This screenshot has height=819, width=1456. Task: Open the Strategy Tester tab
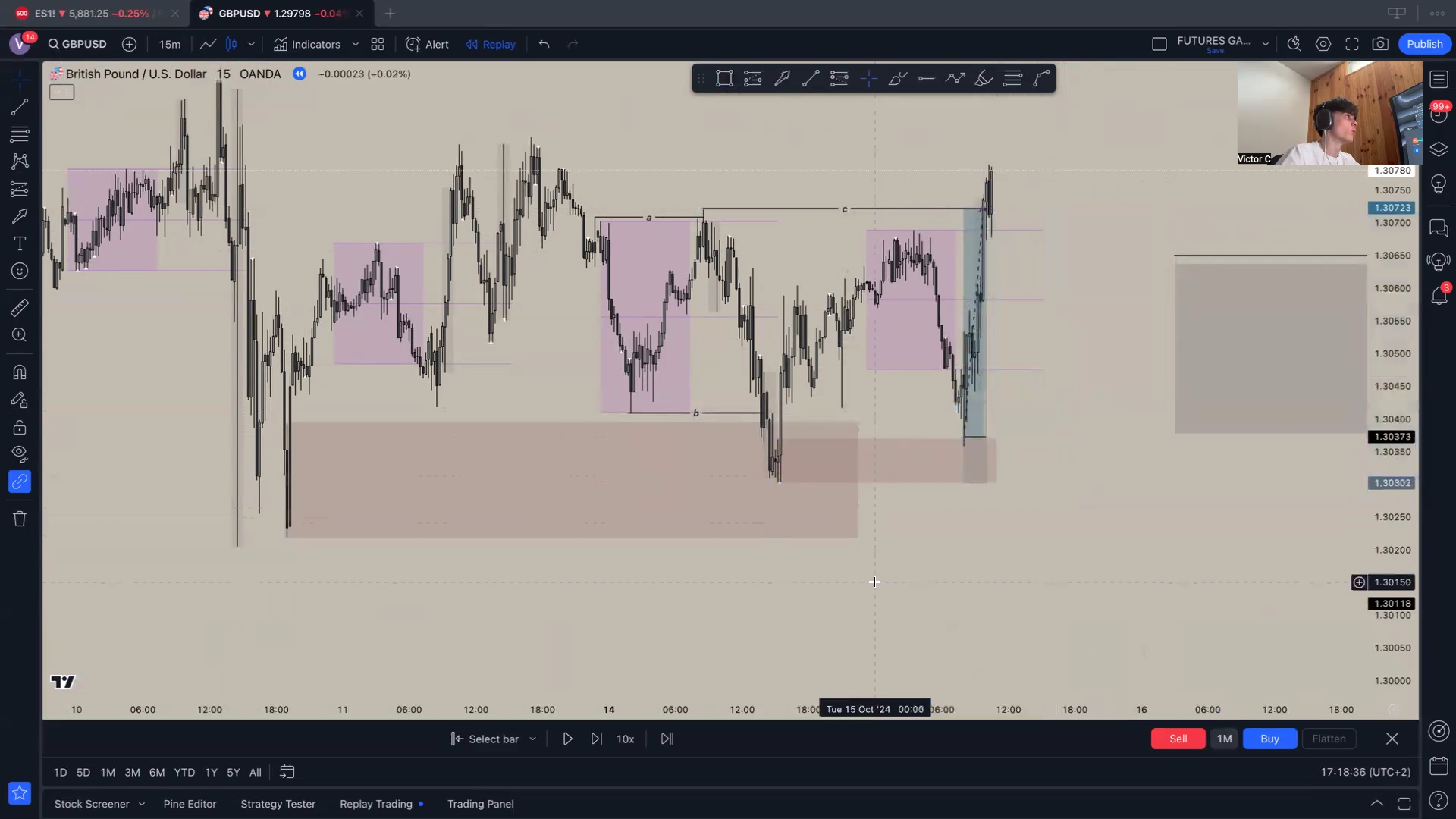278,804
